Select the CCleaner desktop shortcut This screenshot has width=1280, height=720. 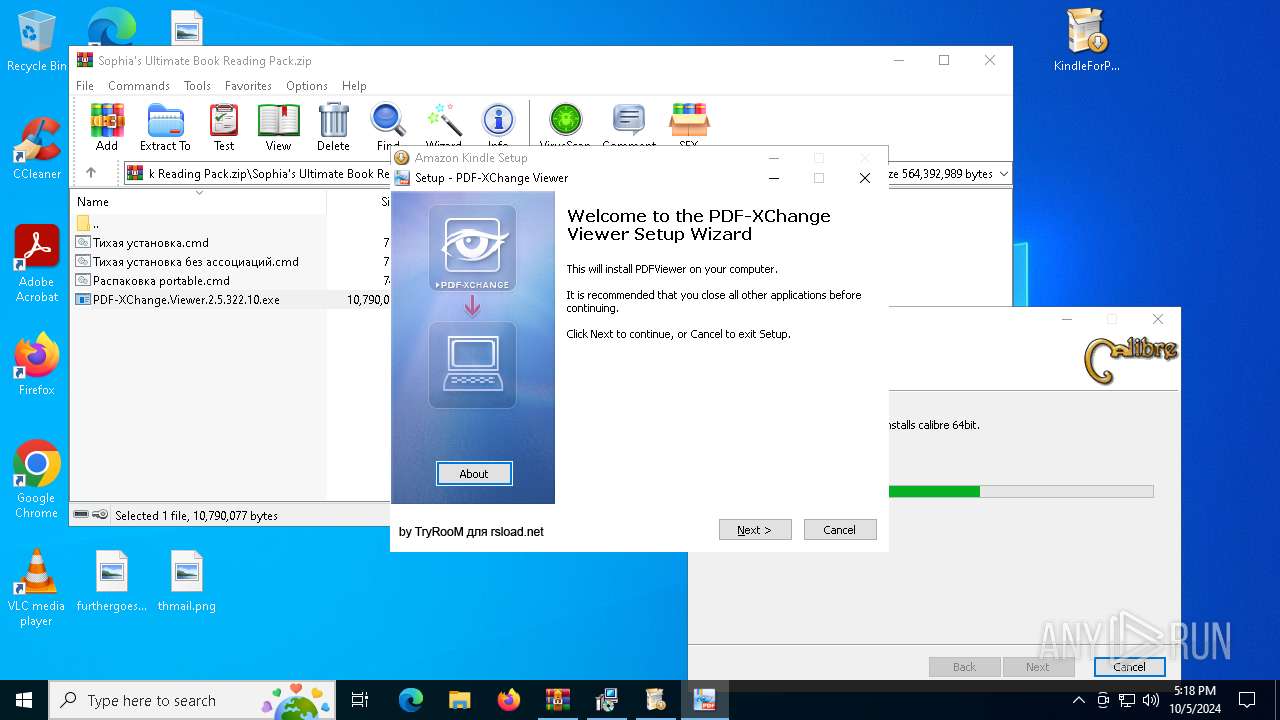pyautogui.click(x=36, y=148)
